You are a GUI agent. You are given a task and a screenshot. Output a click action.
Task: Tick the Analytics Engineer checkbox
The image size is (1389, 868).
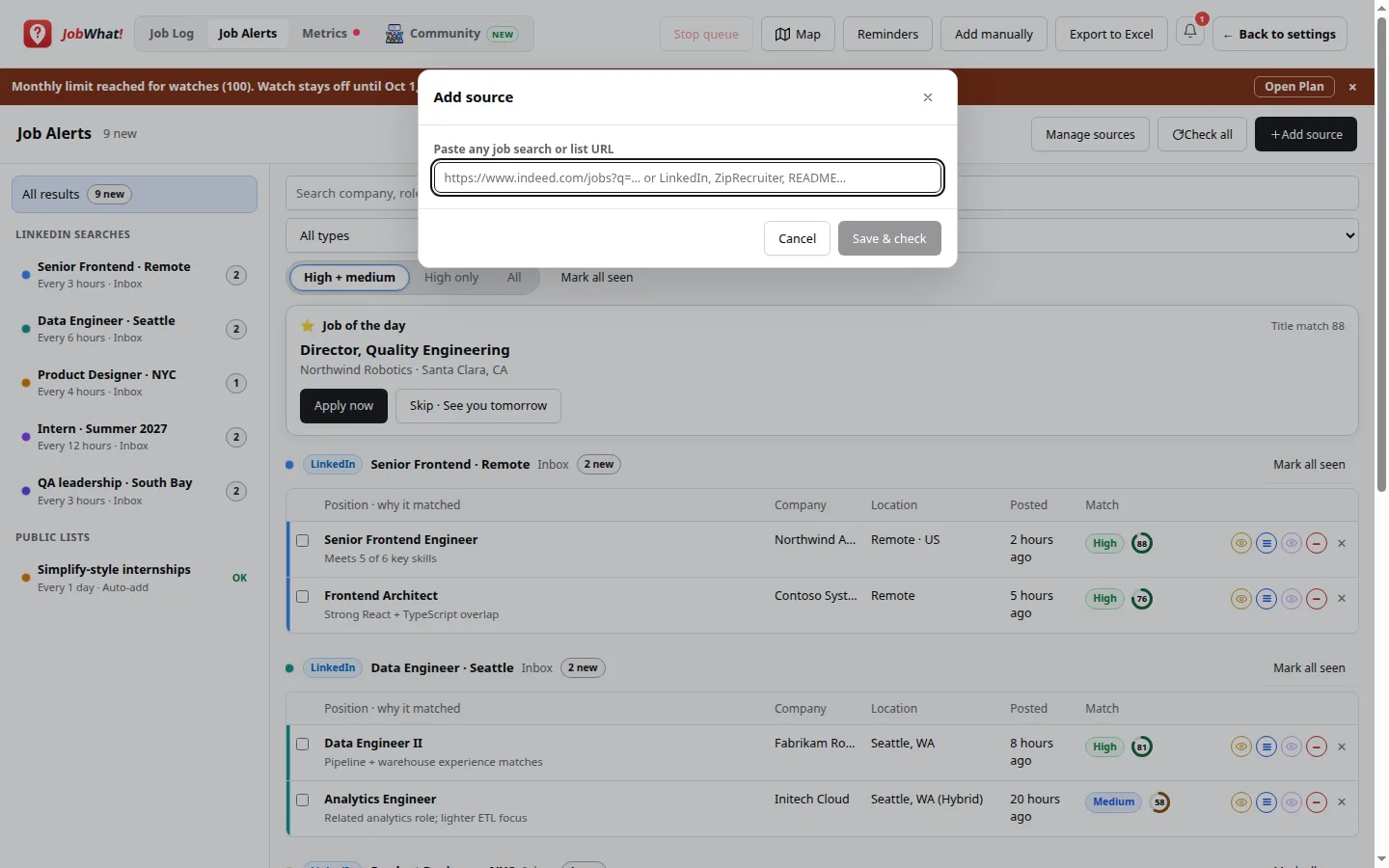tap(302, 800)
